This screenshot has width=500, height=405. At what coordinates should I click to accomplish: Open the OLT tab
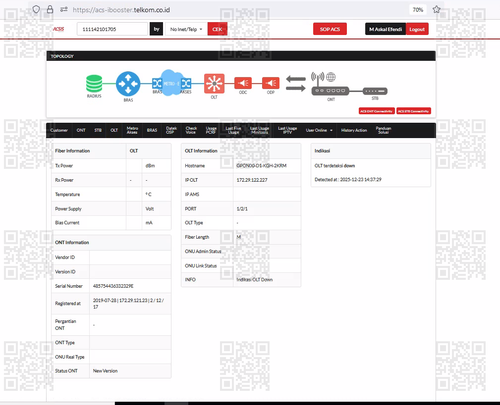pos(114,130)
